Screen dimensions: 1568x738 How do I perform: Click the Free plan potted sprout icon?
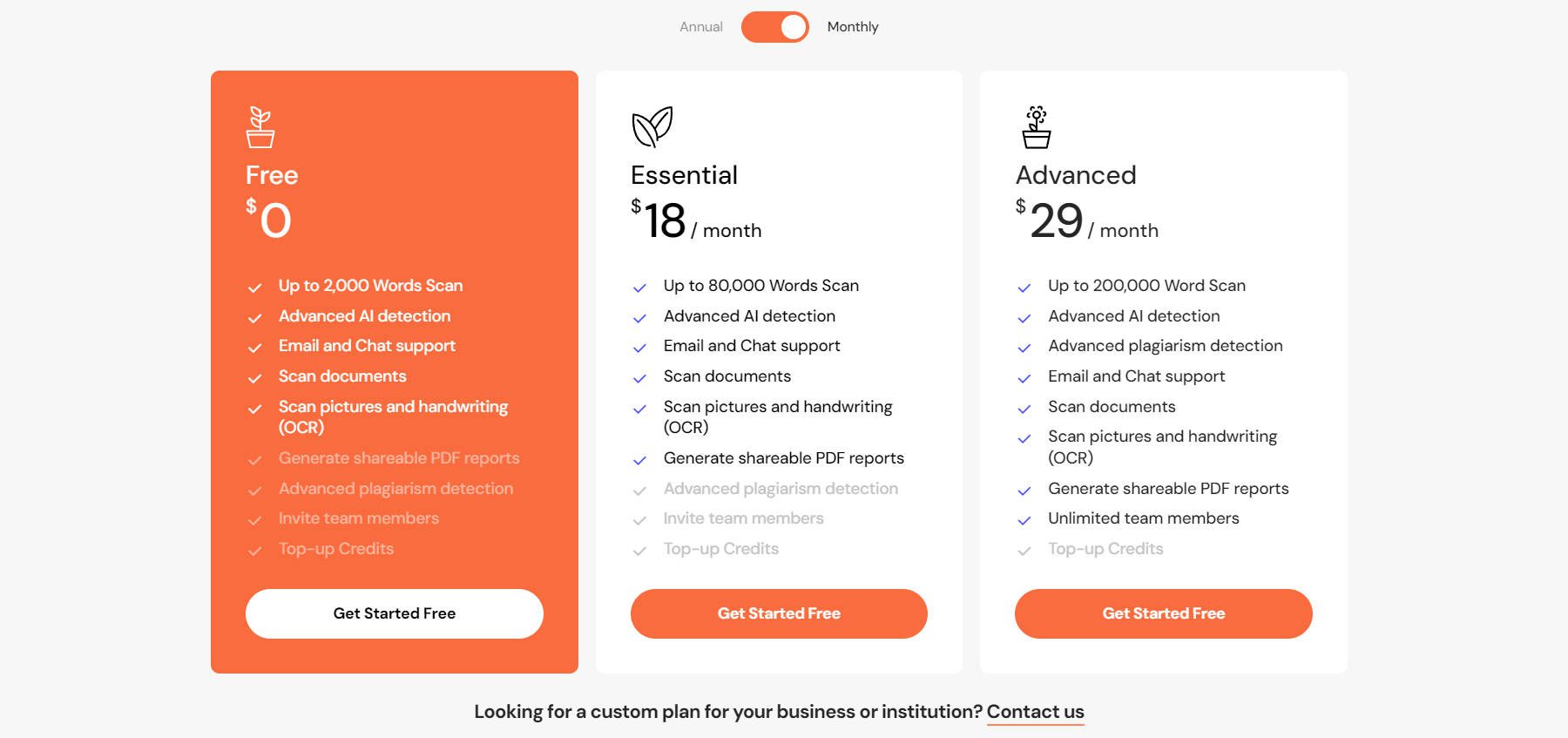coord(260,127)
